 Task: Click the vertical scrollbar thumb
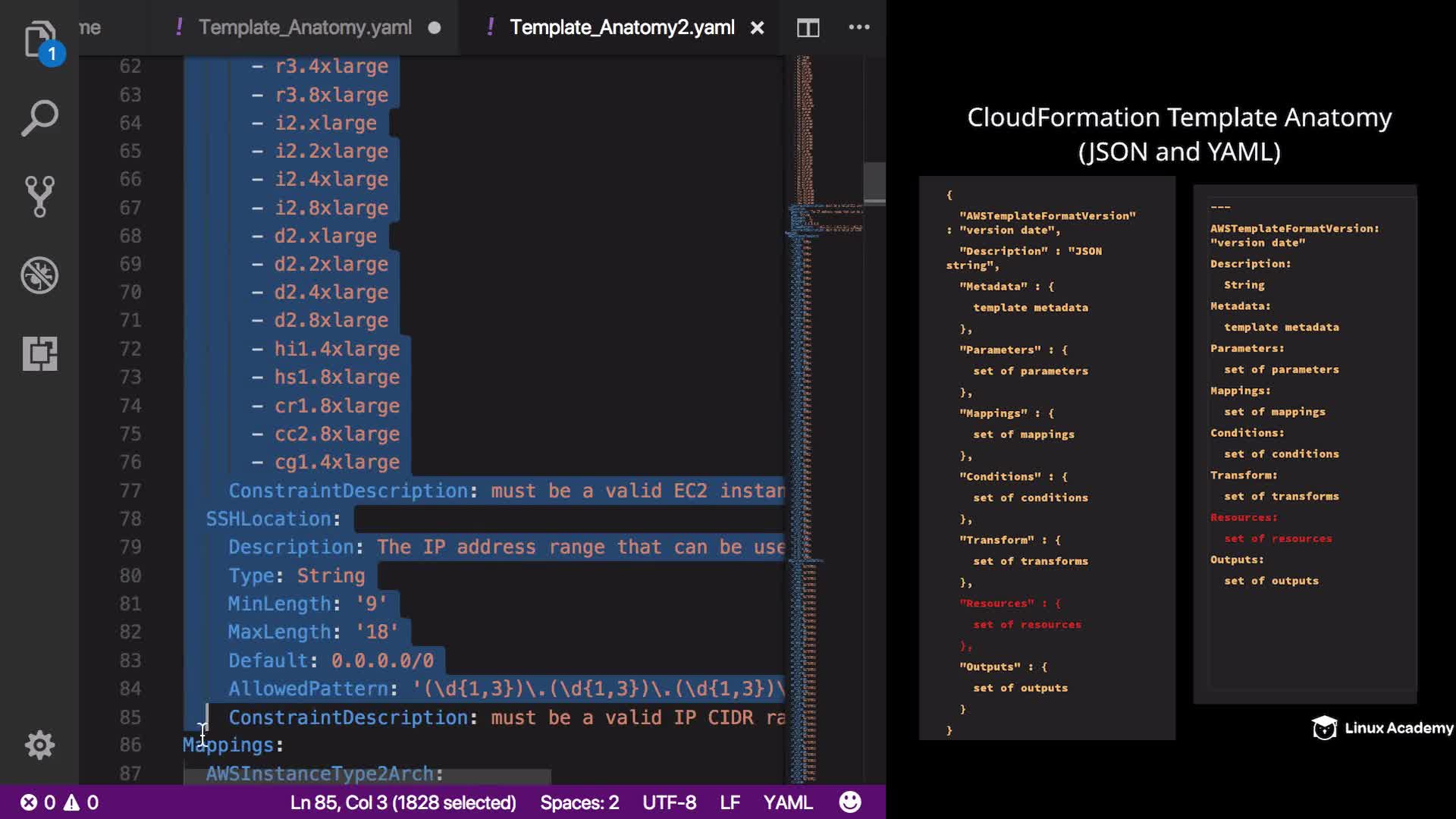point(874,183)
